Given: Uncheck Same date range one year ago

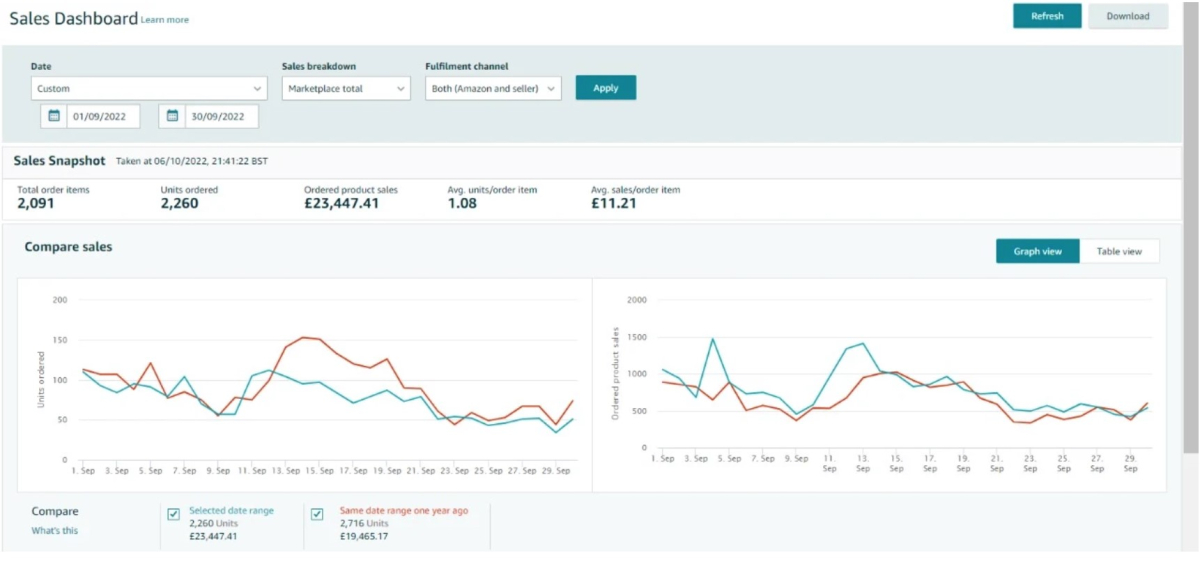Looking at the screenshot, I should 317,514.
